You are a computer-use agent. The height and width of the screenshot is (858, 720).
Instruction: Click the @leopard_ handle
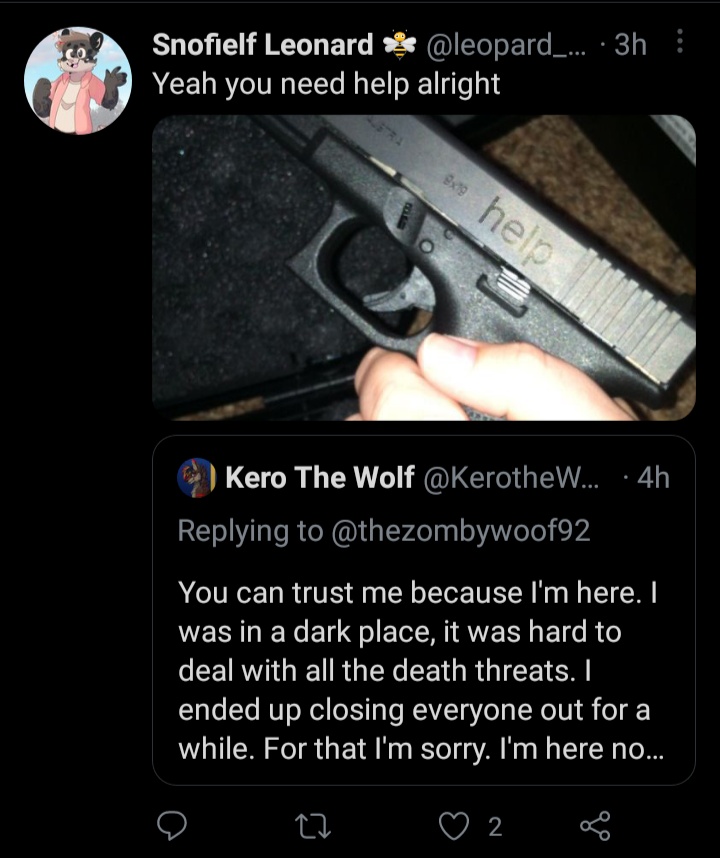(x=506, y=44)
